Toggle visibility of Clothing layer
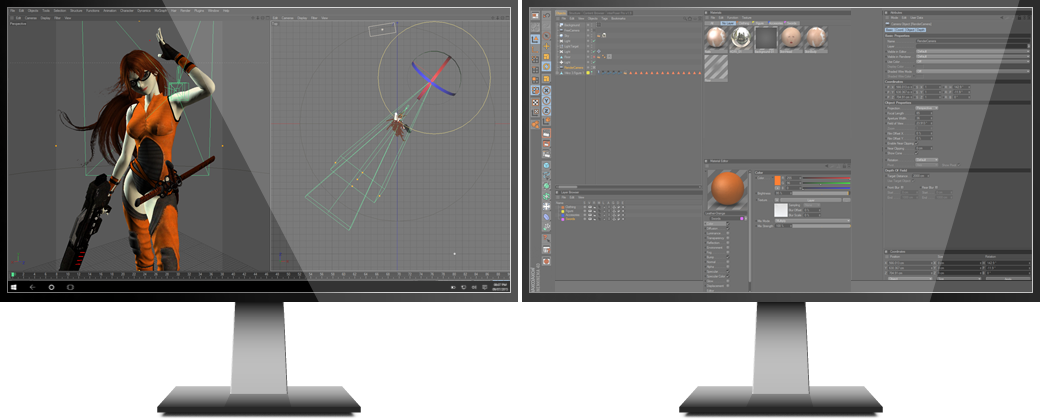 (x=590, y=207)
